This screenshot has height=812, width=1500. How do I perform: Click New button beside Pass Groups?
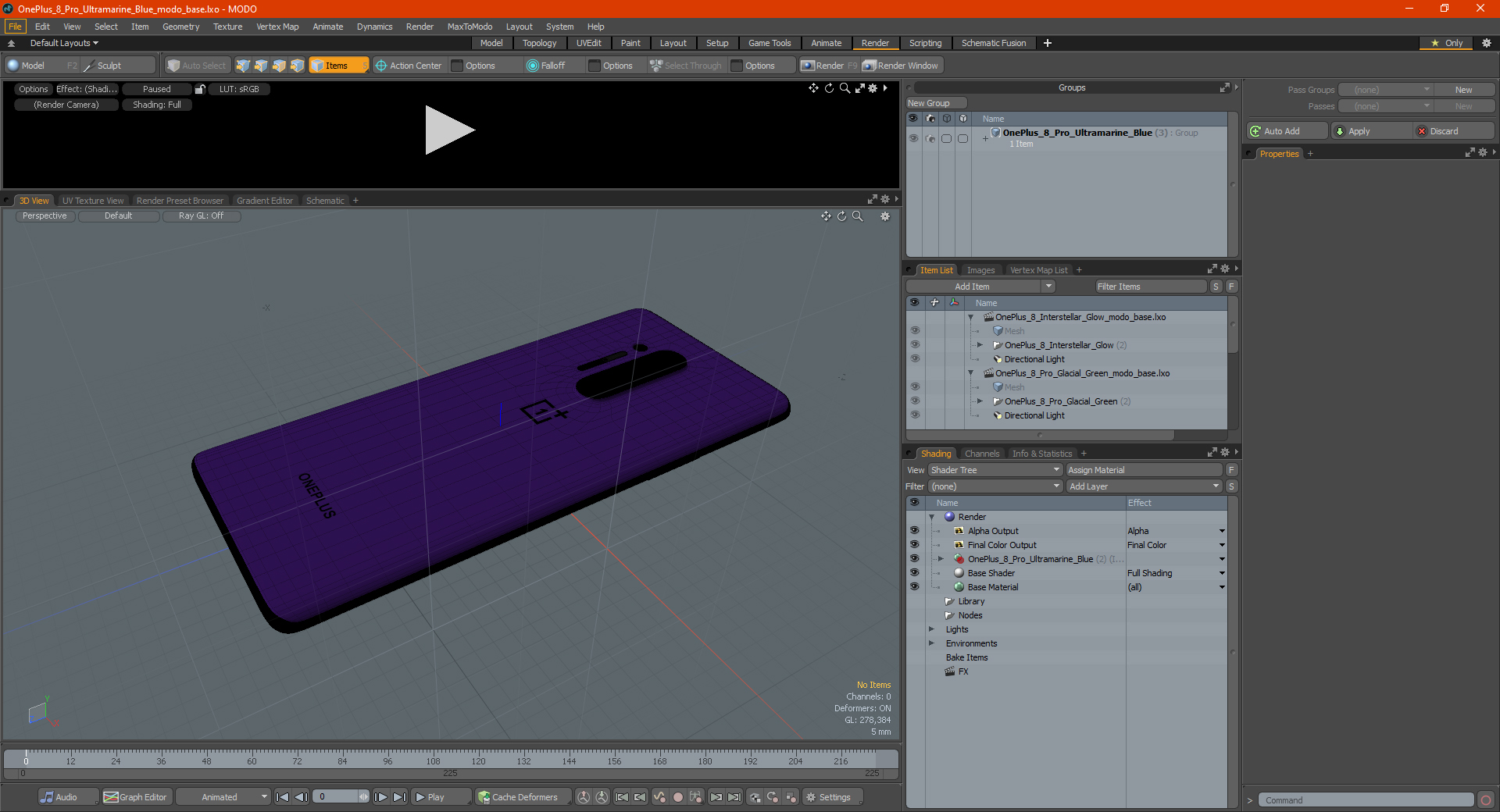1463,90
